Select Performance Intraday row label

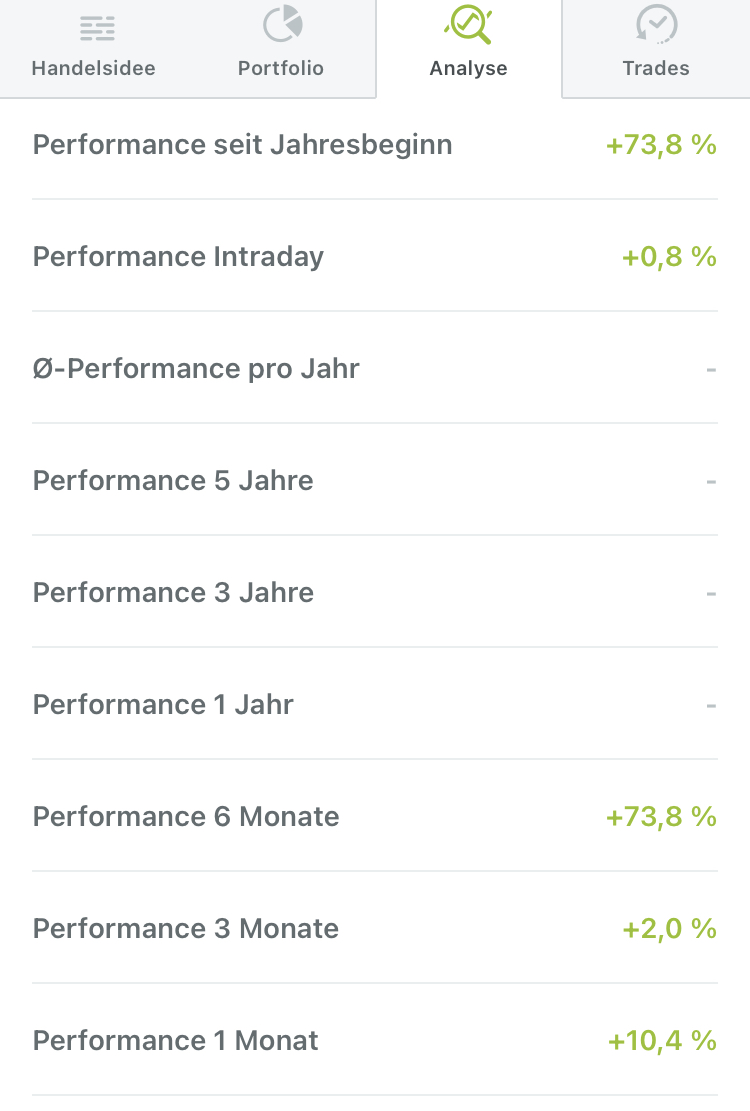[179, 257]
